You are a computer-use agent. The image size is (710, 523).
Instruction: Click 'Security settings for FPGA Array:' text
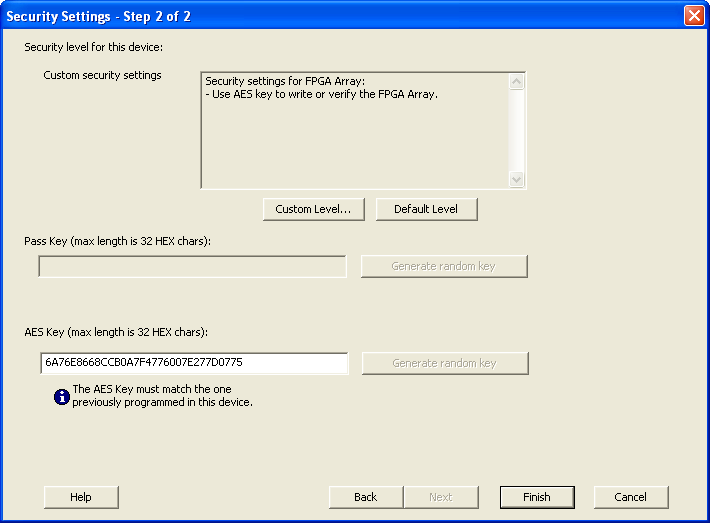[x=285, y=81]
